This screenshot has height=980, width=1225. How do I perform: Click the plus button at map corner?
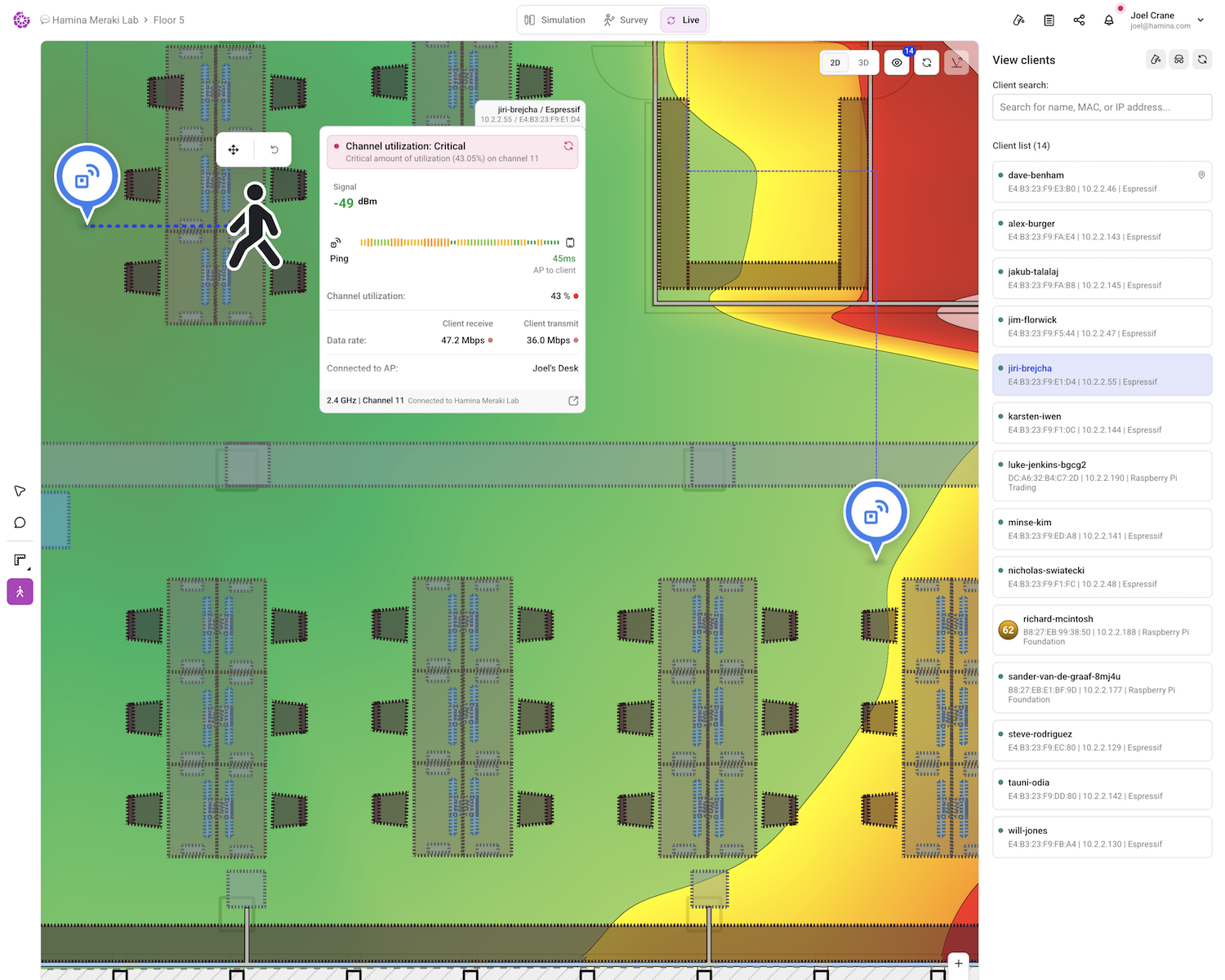point(959,964)
